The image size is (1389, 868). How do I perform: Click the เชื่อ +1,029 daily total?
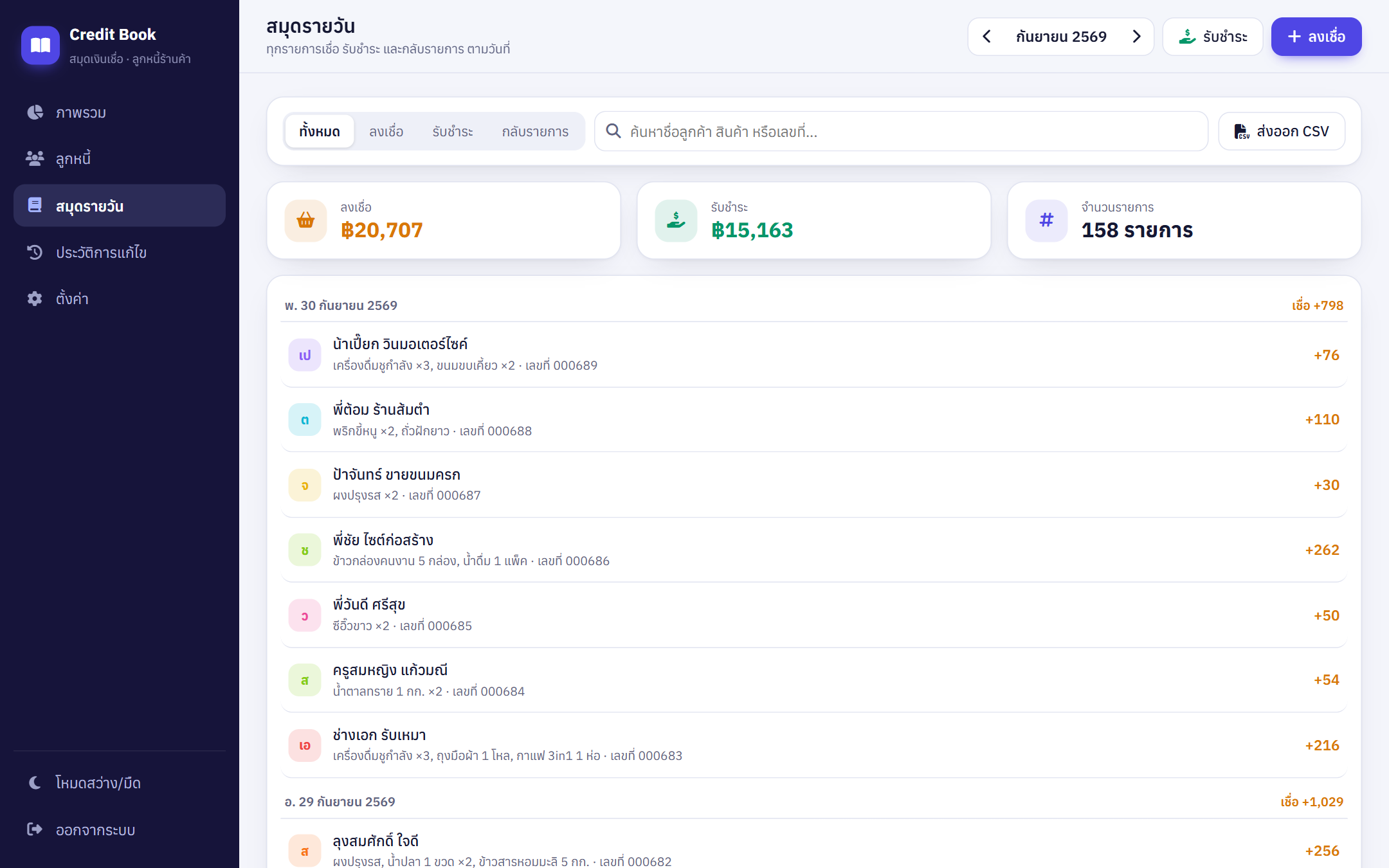(x=1312, y=802)
